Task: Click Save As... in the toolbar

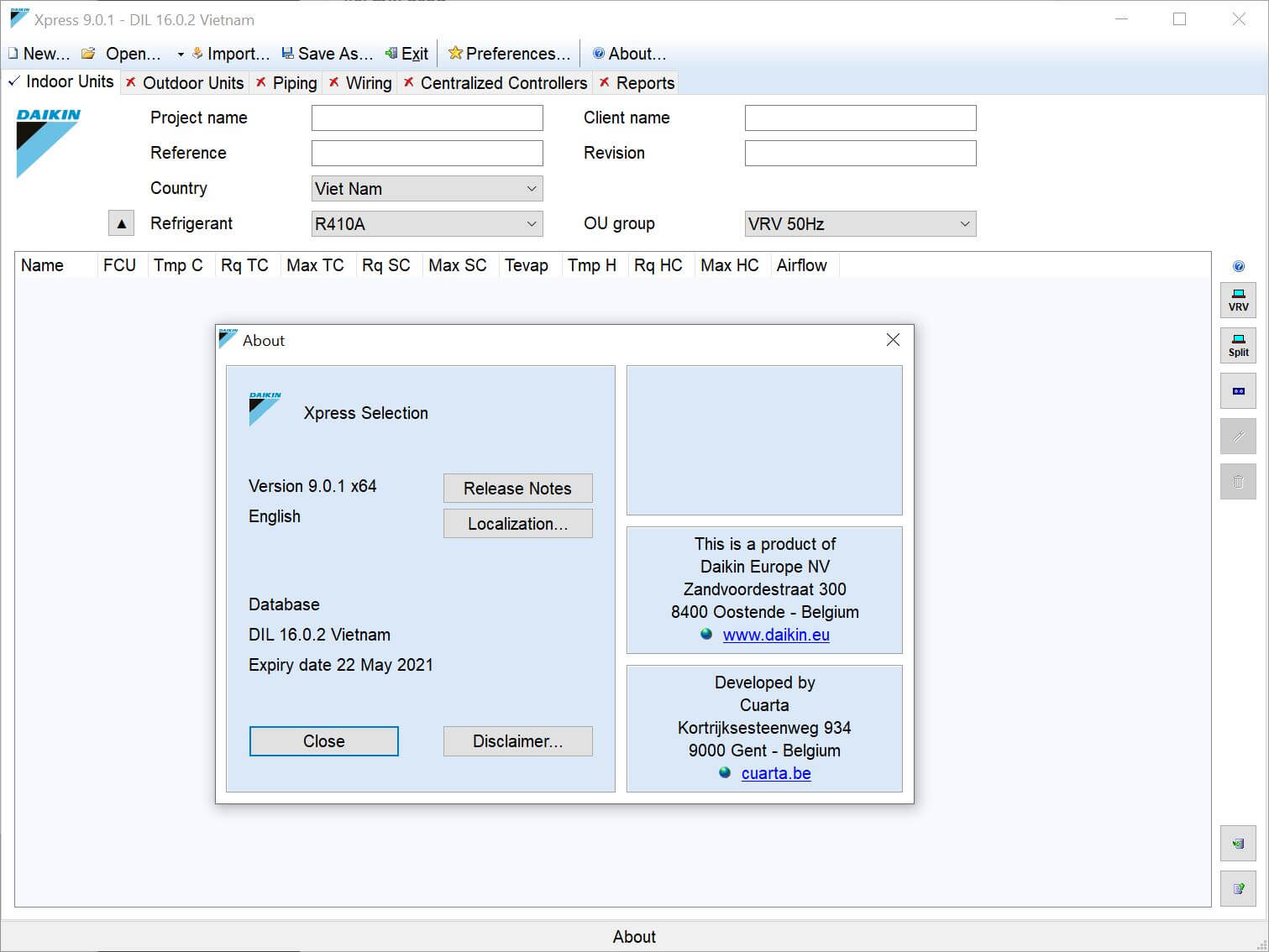Action: tap(328, 54)
